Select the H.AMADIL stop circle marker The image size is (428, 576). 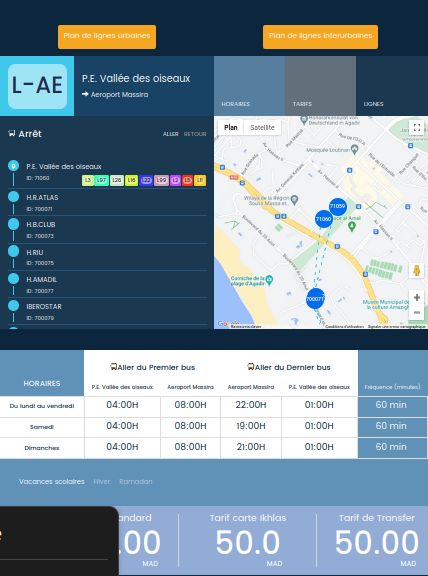[x=14, y=279]
